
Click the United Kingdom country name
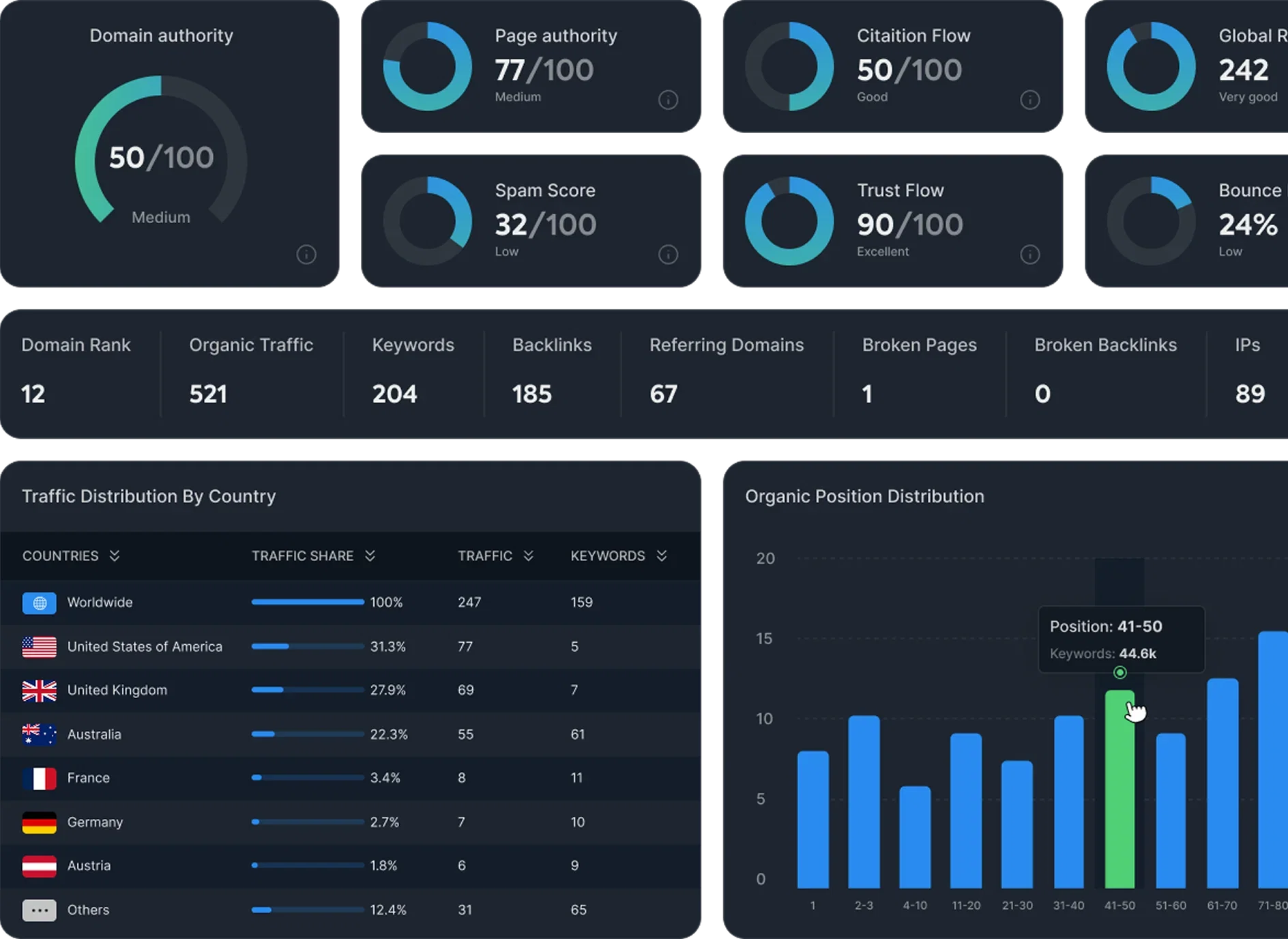click(117, 690)
